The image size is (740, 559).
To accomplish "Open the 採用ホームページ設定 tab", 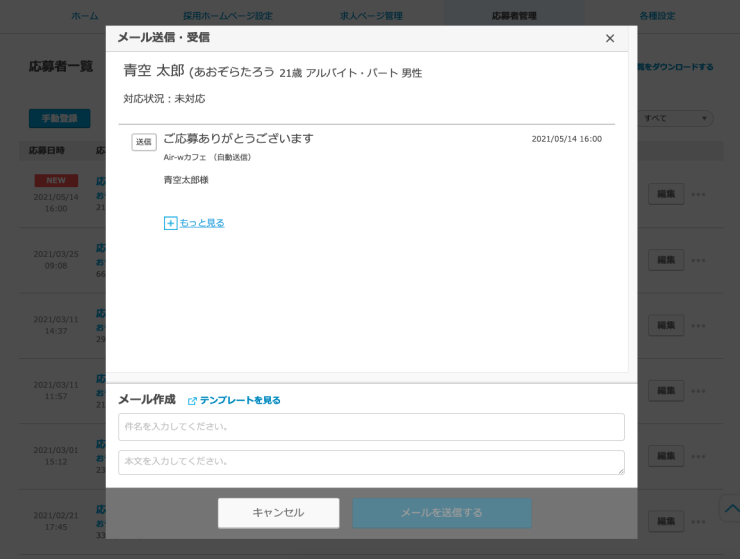I will [x=228, y=16].
